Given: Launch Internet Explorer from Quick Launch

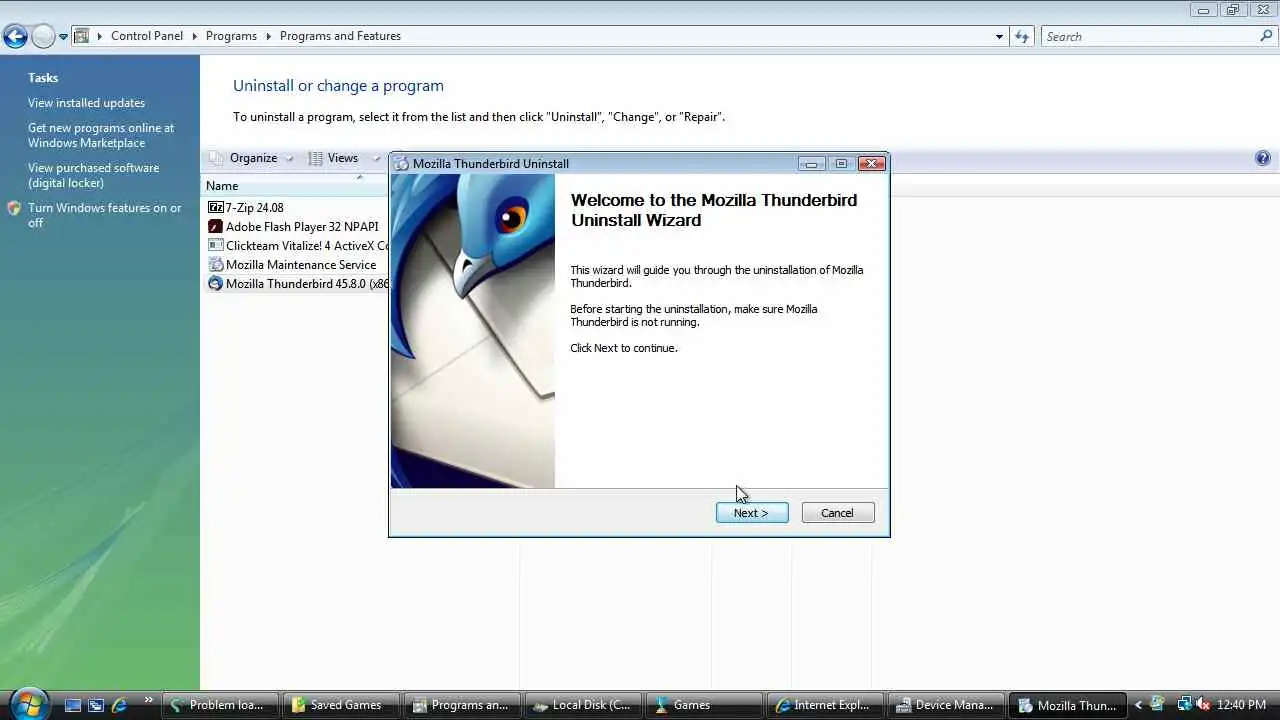Looking at the screenshot, I should coord(119,705).
